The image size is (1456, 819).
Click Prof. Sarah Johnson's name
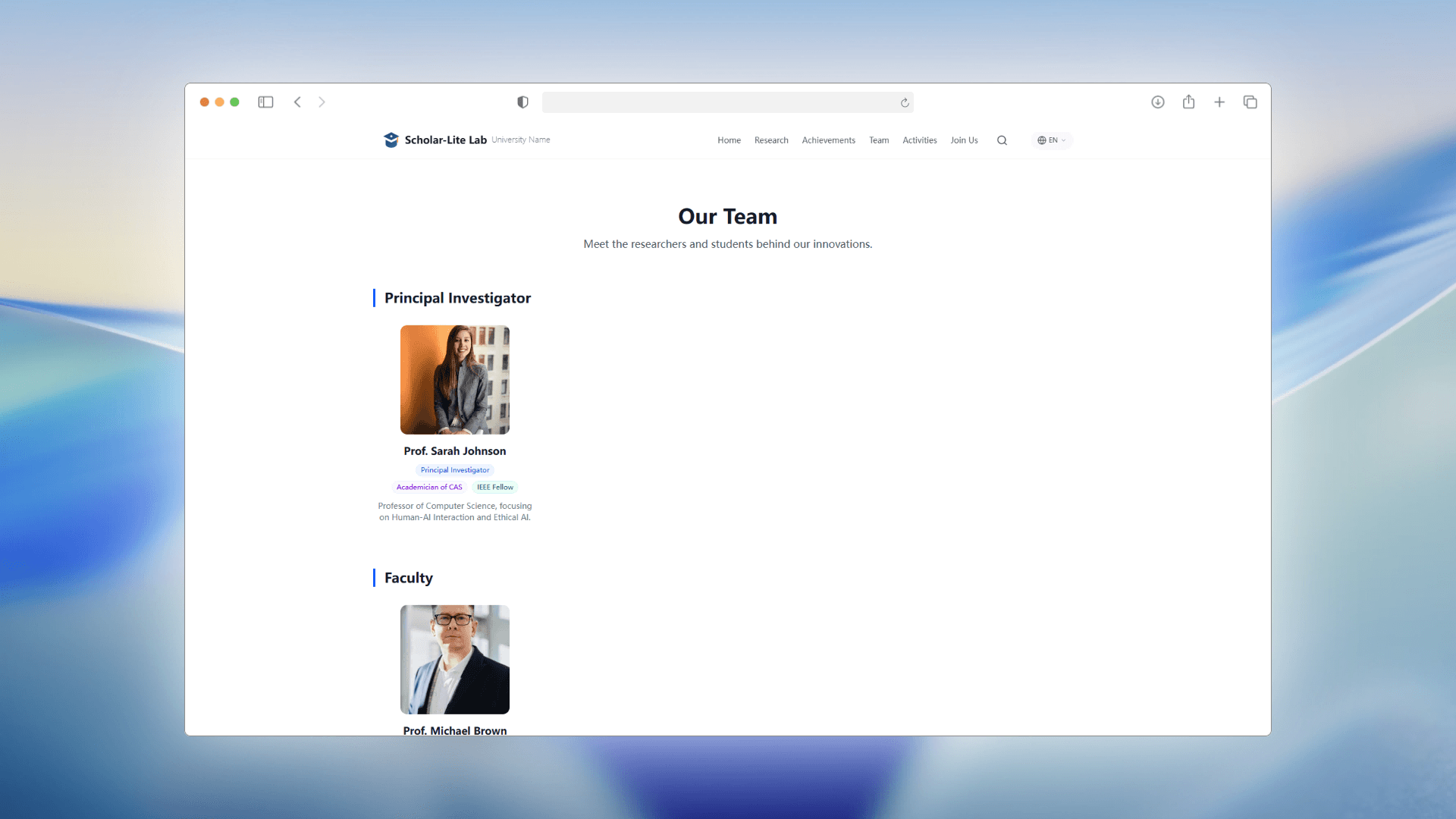454,451
